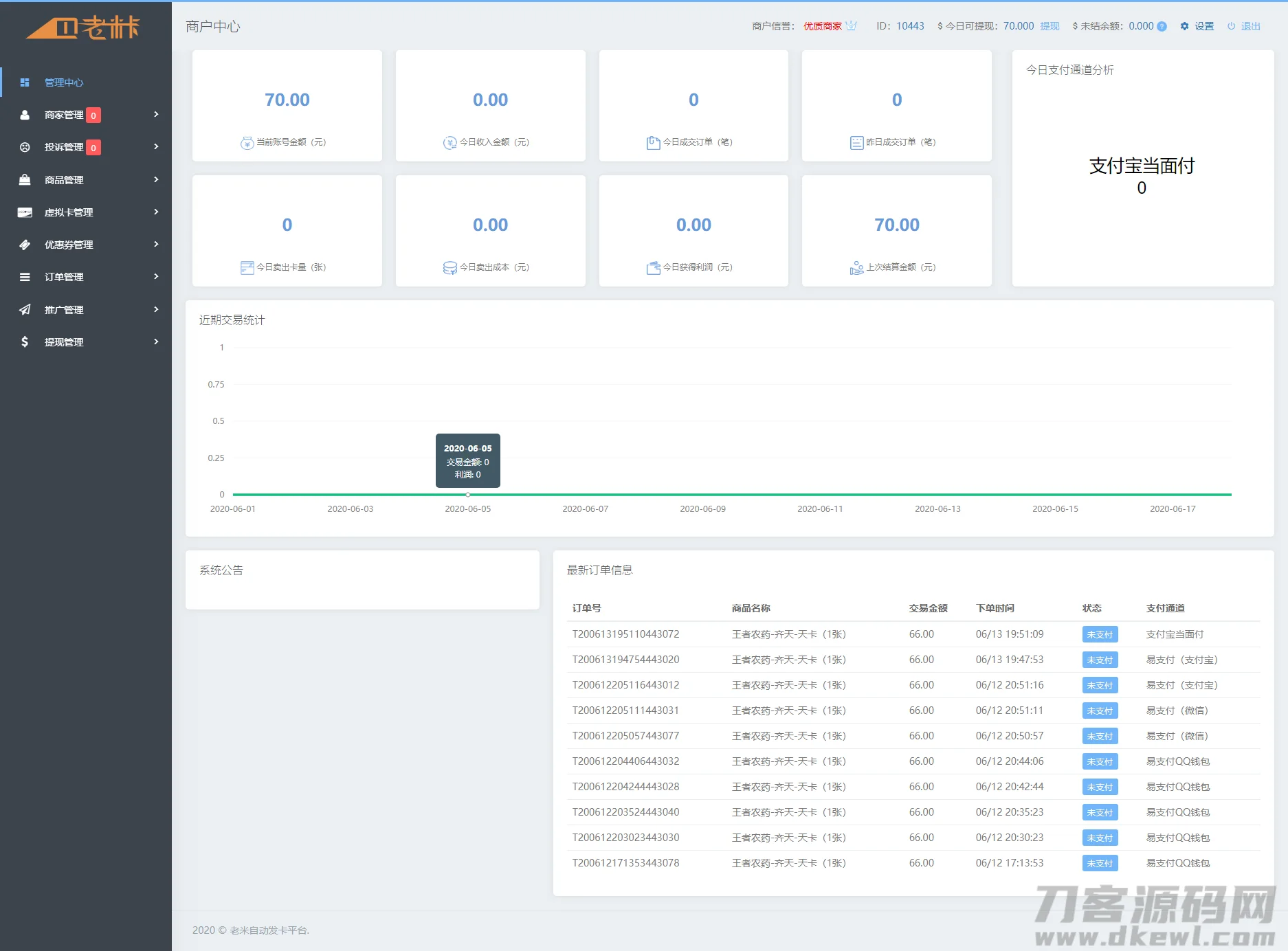Select the 提现管理 dollar icon
Screen dimensions: 1288x951
[x=25, y=342]
